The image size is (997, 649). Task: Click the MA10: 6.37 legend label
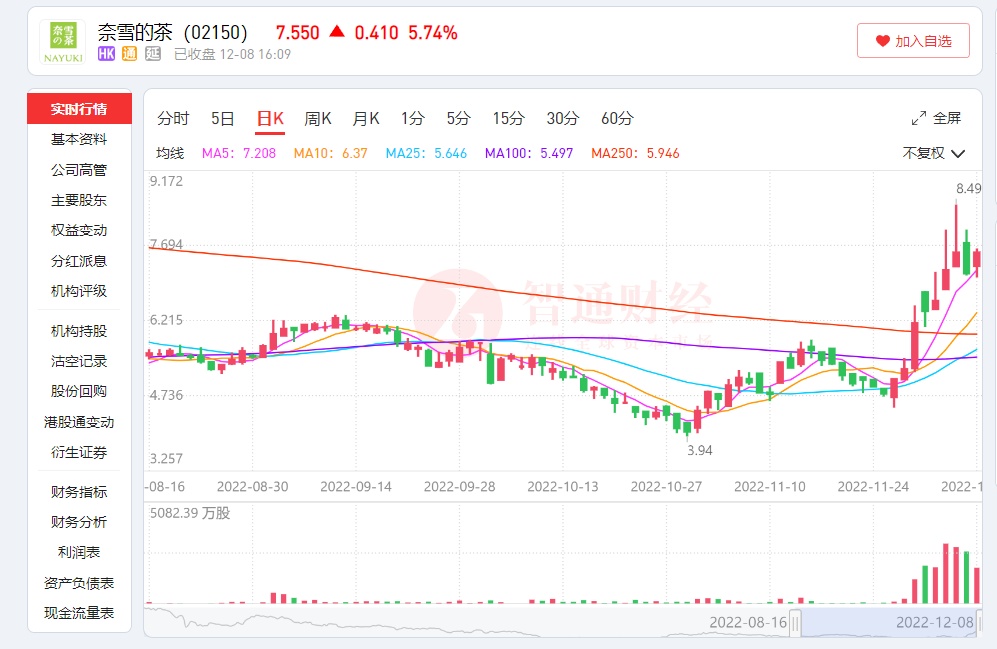point(330,153)
